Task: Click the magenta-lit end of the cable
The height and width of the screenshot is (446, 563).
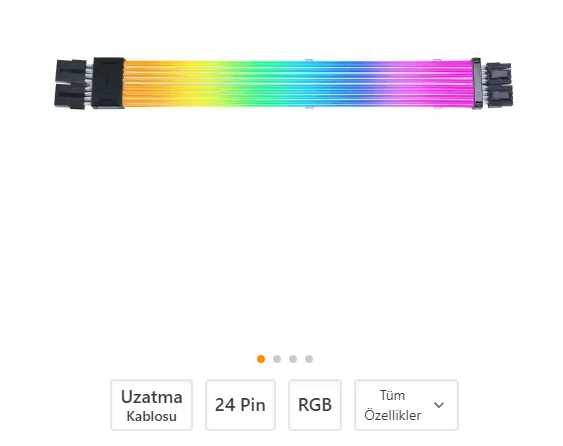Action: (x=442, y=83)
